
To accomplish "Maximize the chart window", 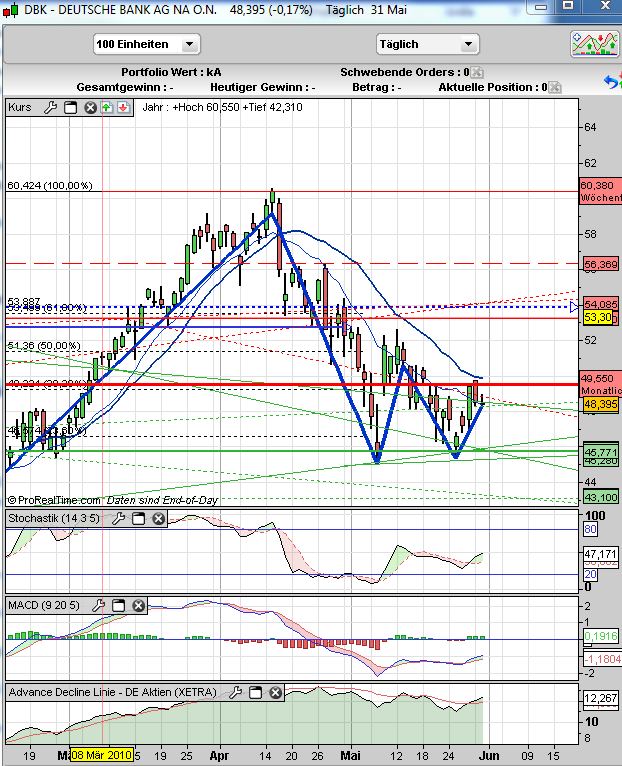I will [x=568, y=6].
